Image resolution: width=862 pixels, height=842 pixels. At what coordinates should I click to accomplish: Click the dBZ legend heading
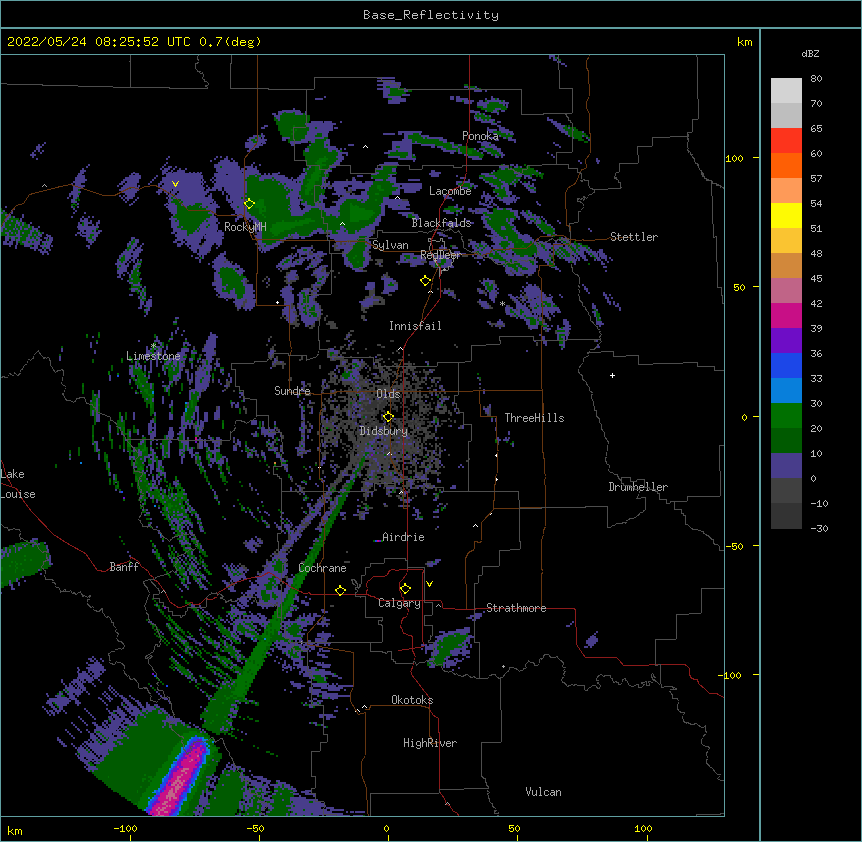[810, 54]
